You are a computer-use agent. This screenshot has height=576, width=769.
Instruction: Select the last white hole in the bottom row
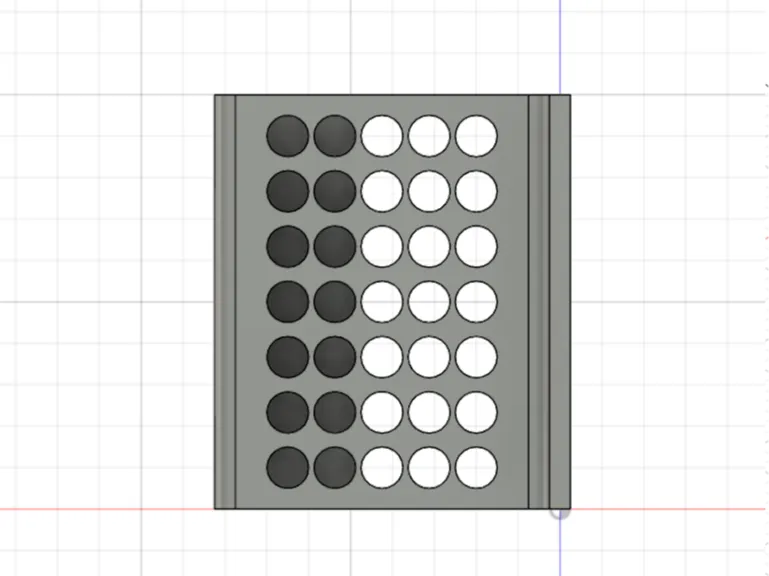(x=476, y=468)
